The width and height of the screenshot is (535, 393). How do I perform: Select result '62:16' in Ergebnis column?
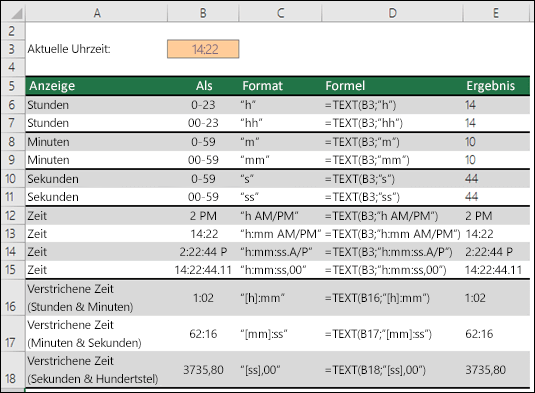tap(496, 334)
